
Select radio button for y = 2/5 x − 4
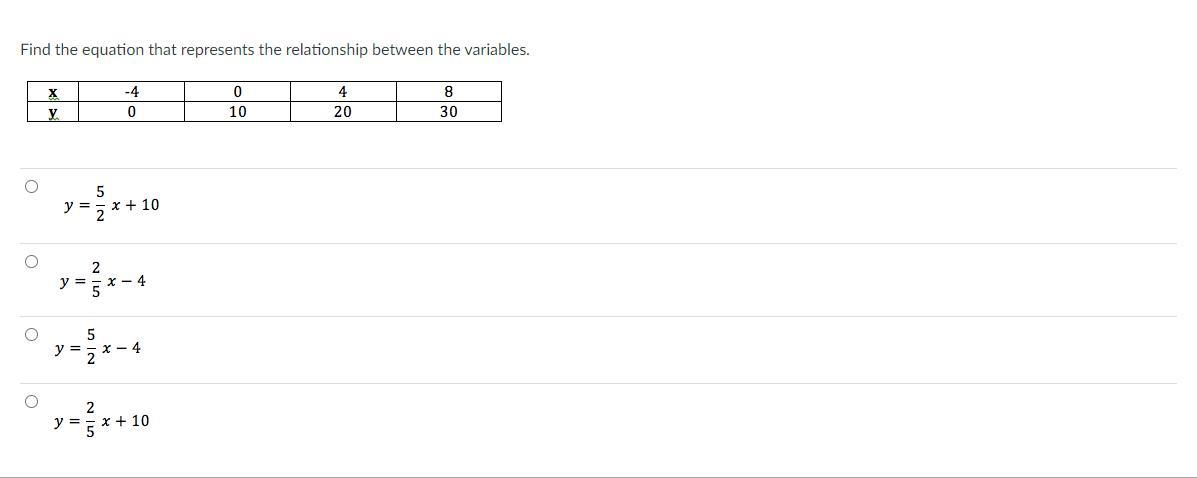click(x=31, y=262)
